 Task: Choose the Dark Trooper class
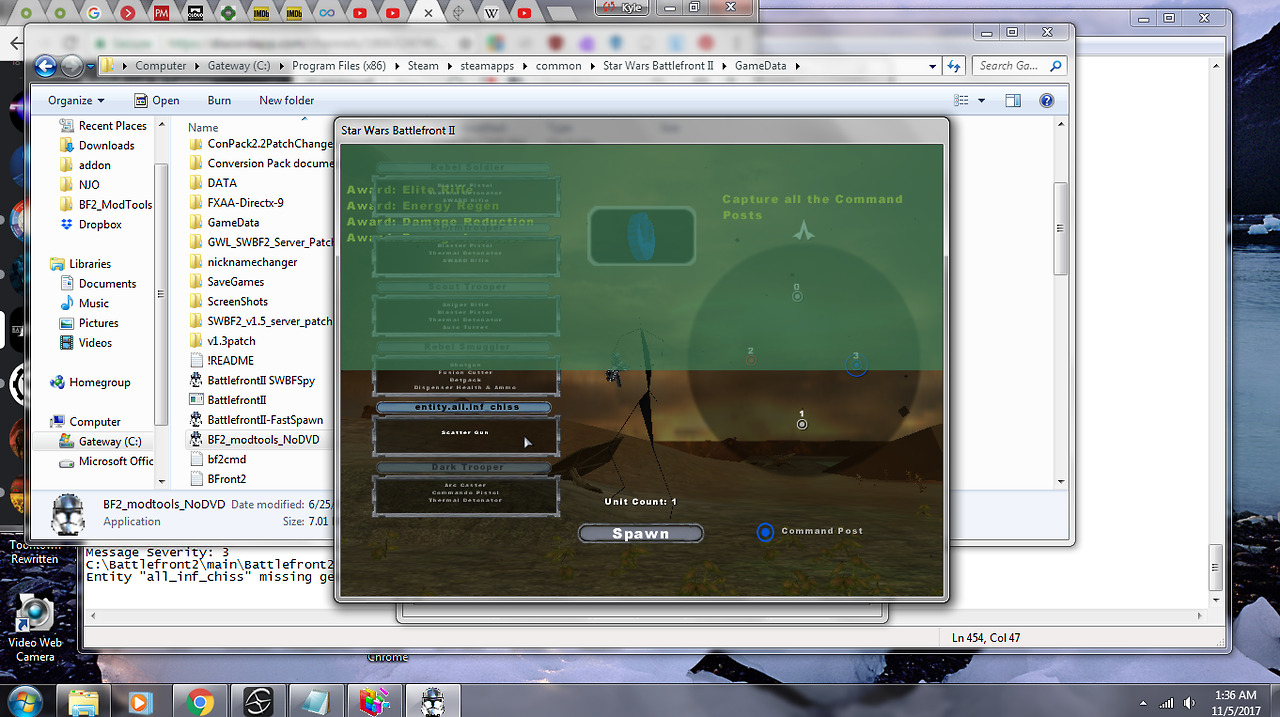pyautogui.click(x=466, y=467)
